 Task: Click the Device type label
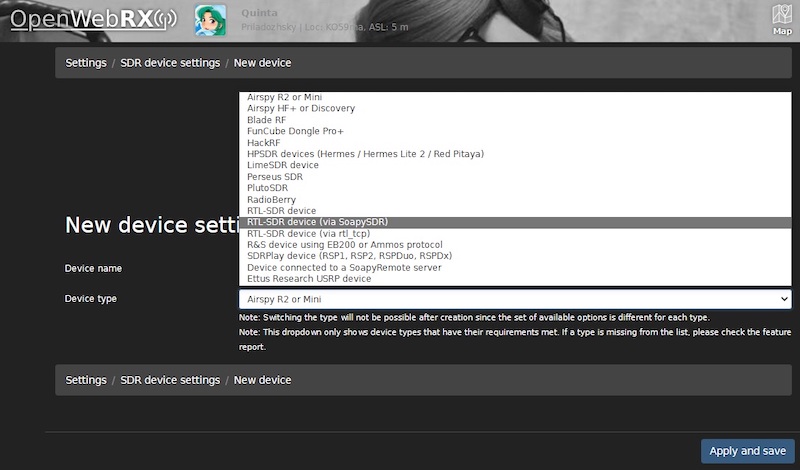90,299
